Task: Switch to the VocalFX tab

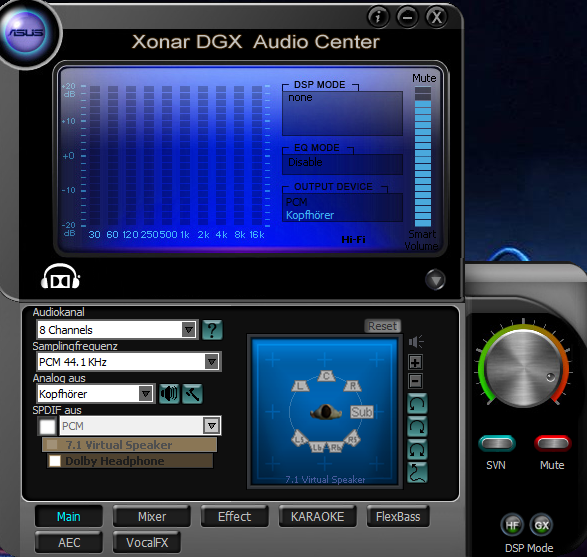Action: point(147,542)
